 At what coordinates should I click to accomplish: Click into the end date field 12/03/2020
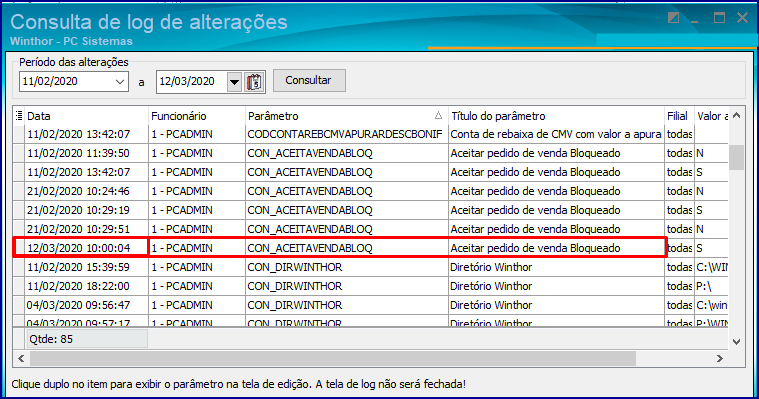point(192,81)
